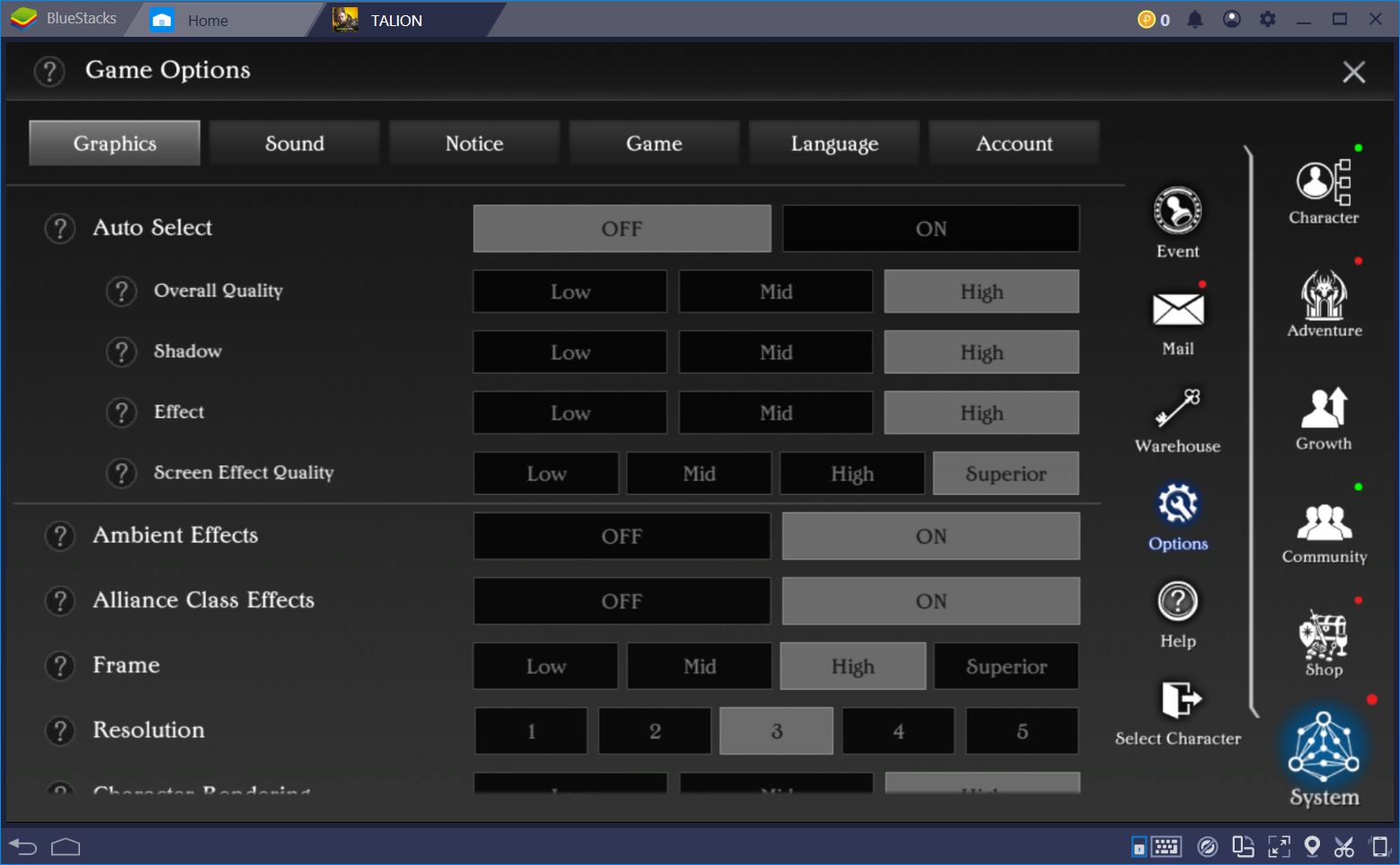Close the Game Options panel

pyautogui.click(x=1354, y=72)
